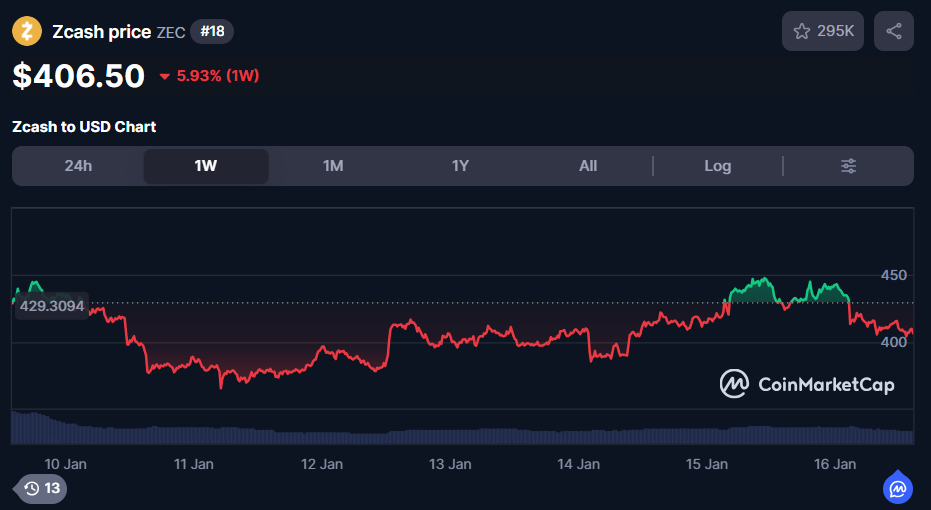Click the $406.50 price value
The width and height of the screenshot is (931, 510).
78,76
